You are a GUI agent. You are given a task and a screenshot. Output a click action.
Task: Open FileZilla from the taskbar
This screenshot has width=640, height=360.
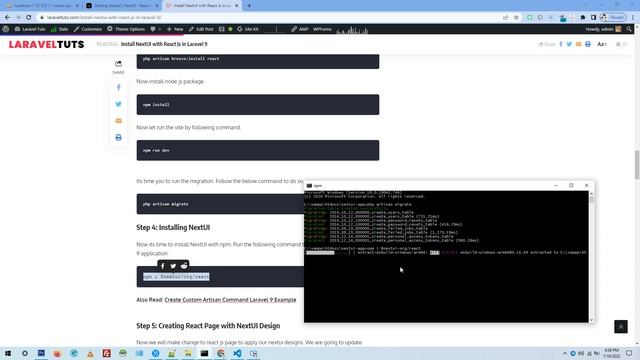[107, 353]
